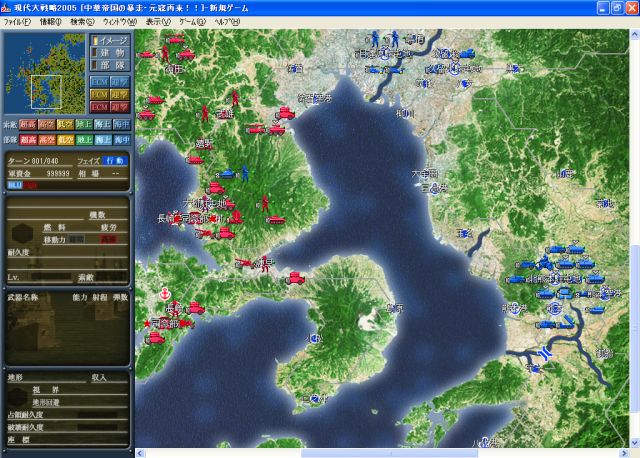
Task: Toggle the yellow 迎撃 intercept button
Action: (x=120, y=94)
